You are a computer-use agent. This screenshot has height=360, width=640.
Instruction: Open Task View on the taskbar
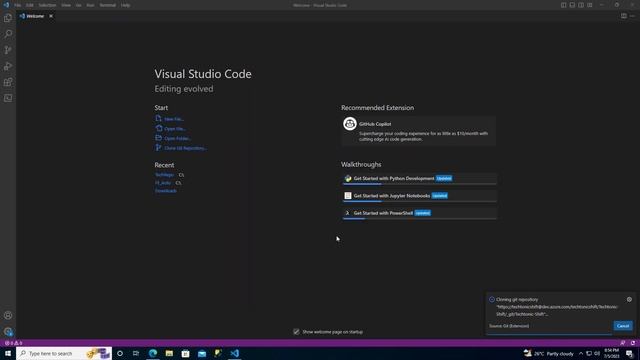(x=136, y=353)
